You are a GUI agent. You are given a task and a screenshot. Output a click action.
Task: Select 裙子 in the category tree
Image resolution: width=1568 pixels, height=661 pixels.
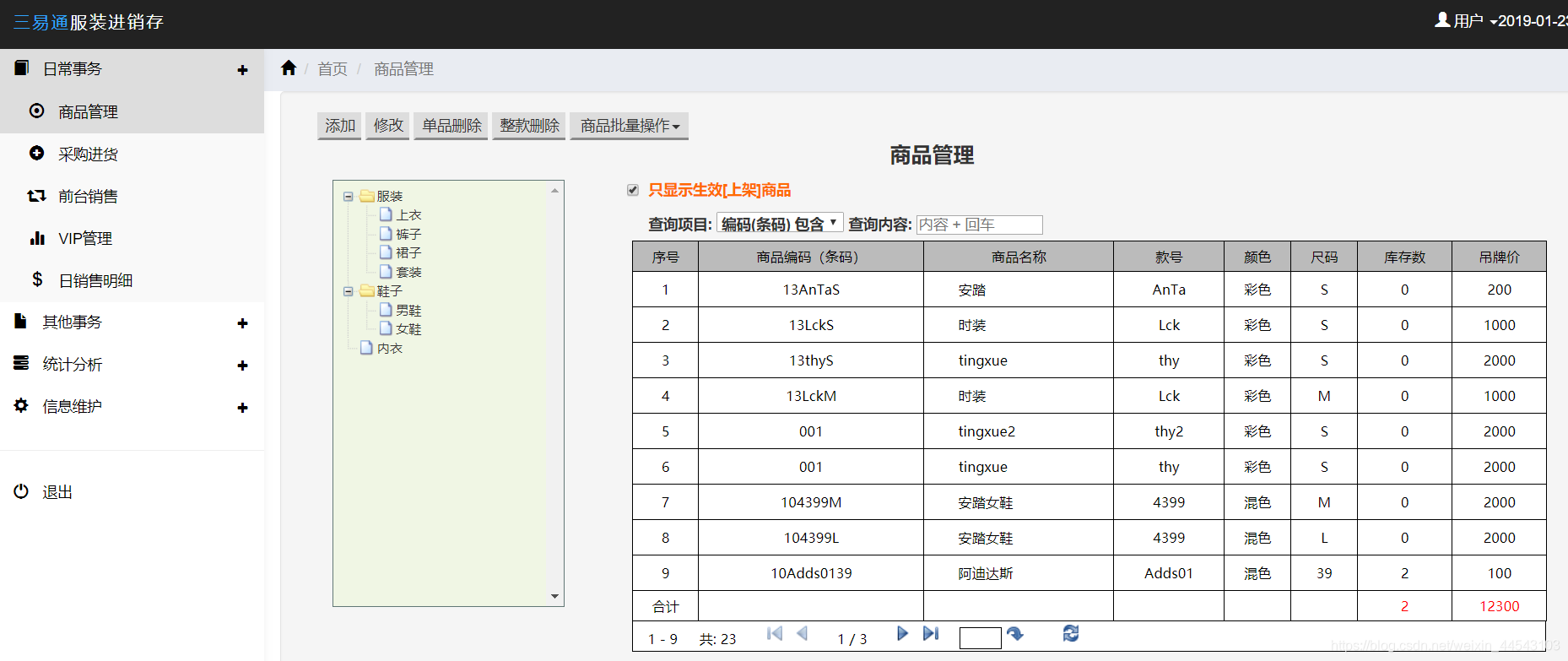[x=408, y=252]
